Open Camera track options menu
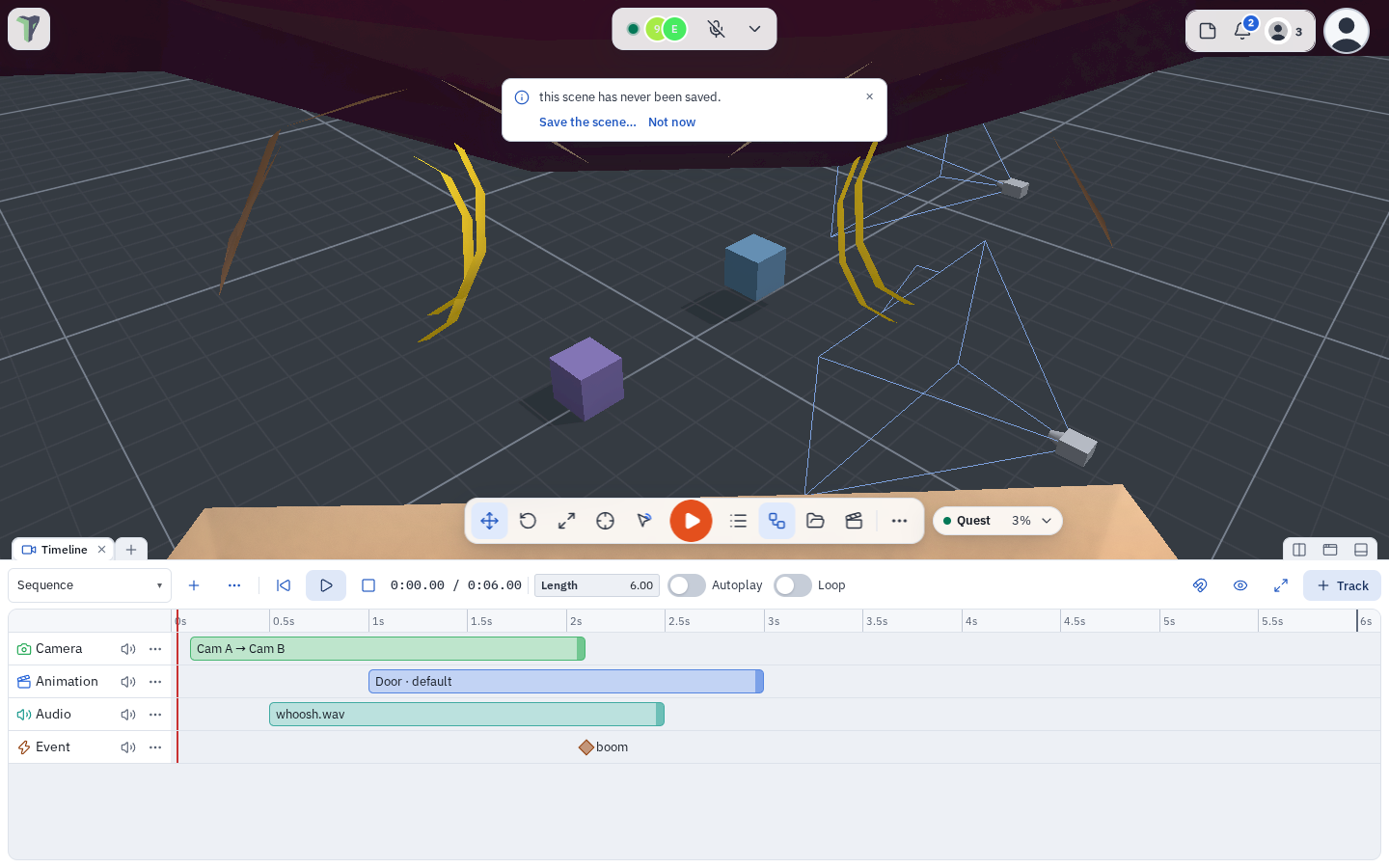The height and width of the screenshot is (868, 1389). point(155,649)
